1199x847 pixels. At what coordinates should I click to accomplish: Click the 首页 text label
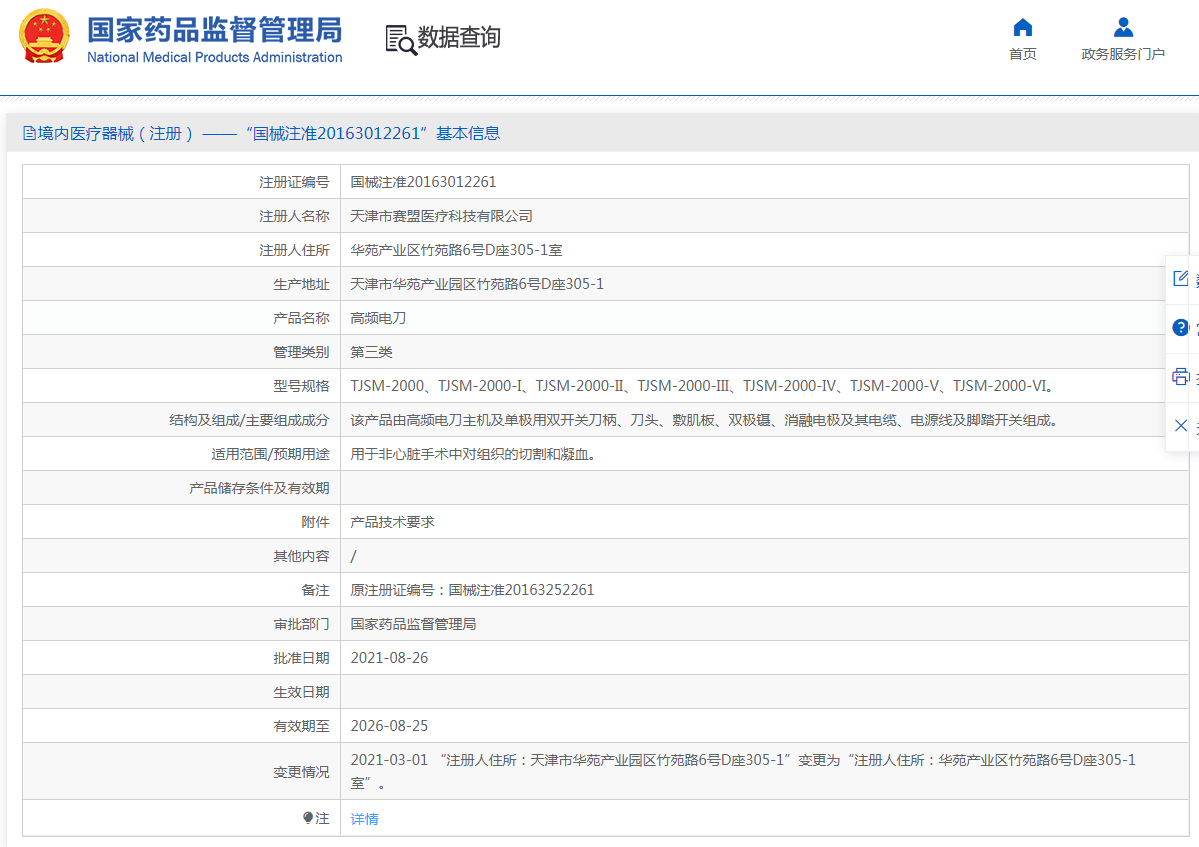coord(1022,54)
